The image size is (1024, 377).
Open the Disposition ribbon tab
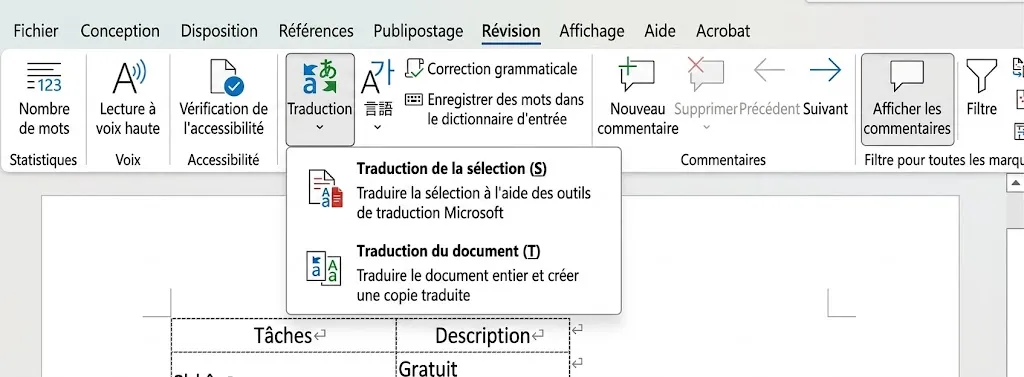click(219, 31)
